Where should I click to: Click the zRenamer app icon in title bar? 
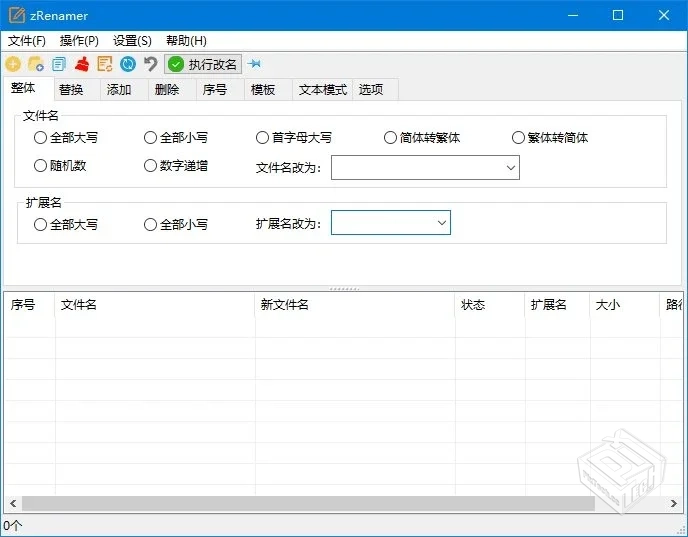point(17,16)
